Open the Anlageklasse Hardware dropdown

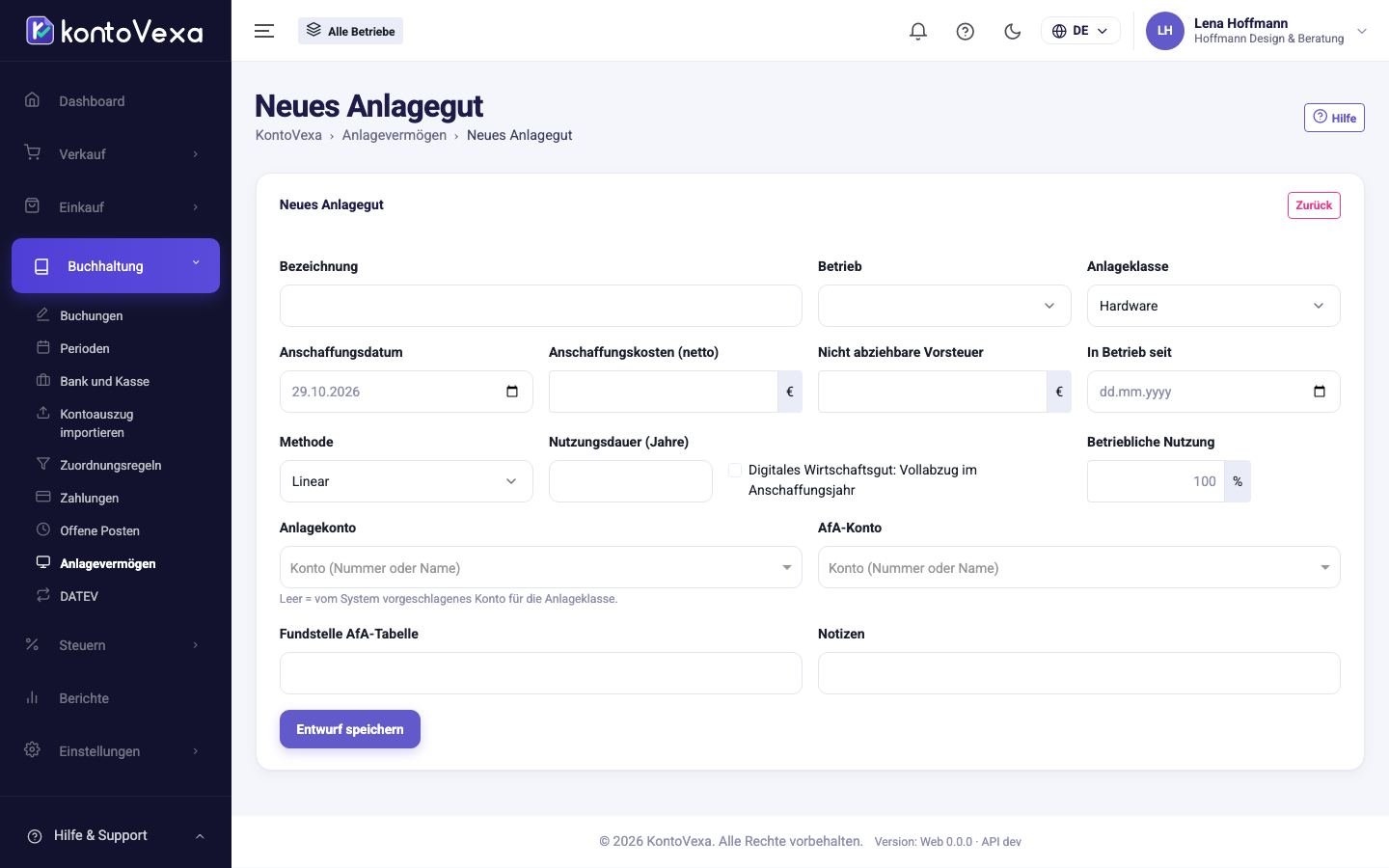(1213, 306)
